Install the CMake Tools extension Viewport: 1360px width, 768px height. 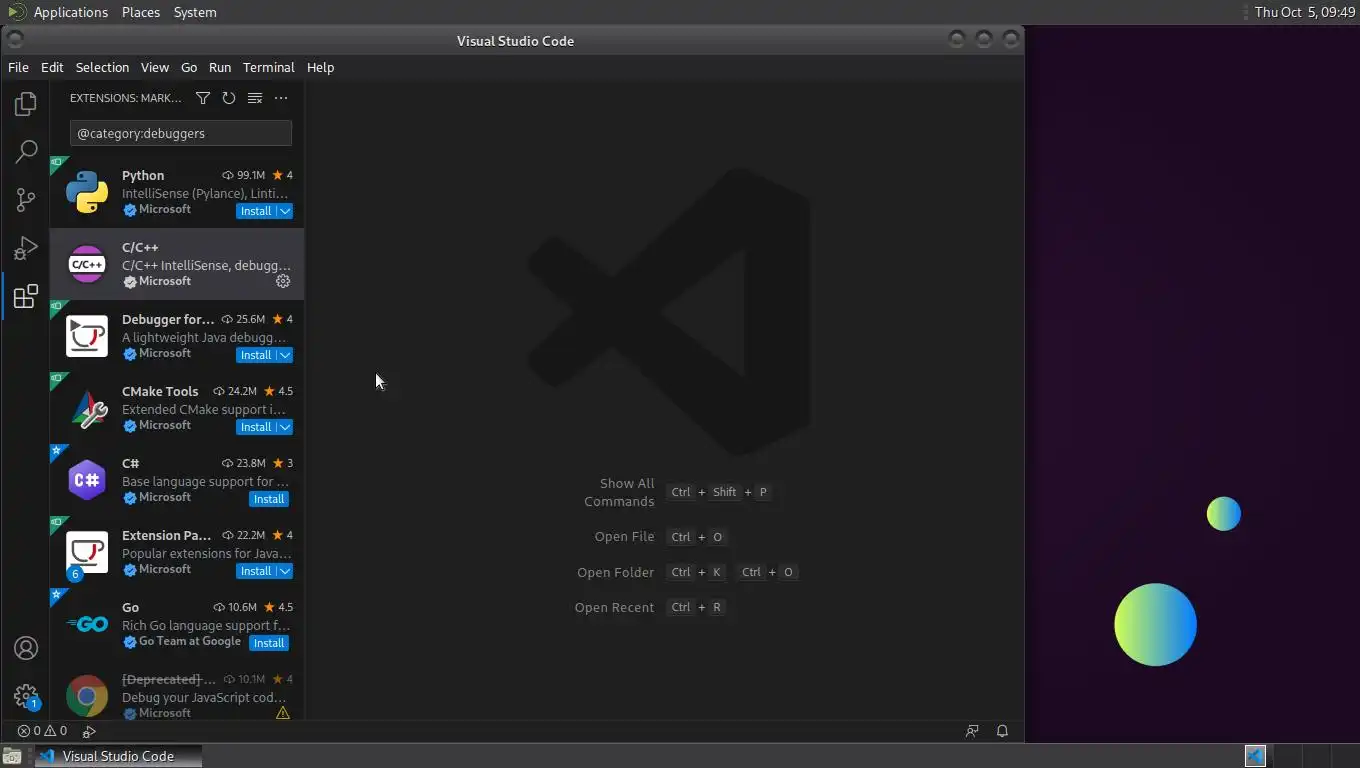pyautogui.click(x=256, y=427)
